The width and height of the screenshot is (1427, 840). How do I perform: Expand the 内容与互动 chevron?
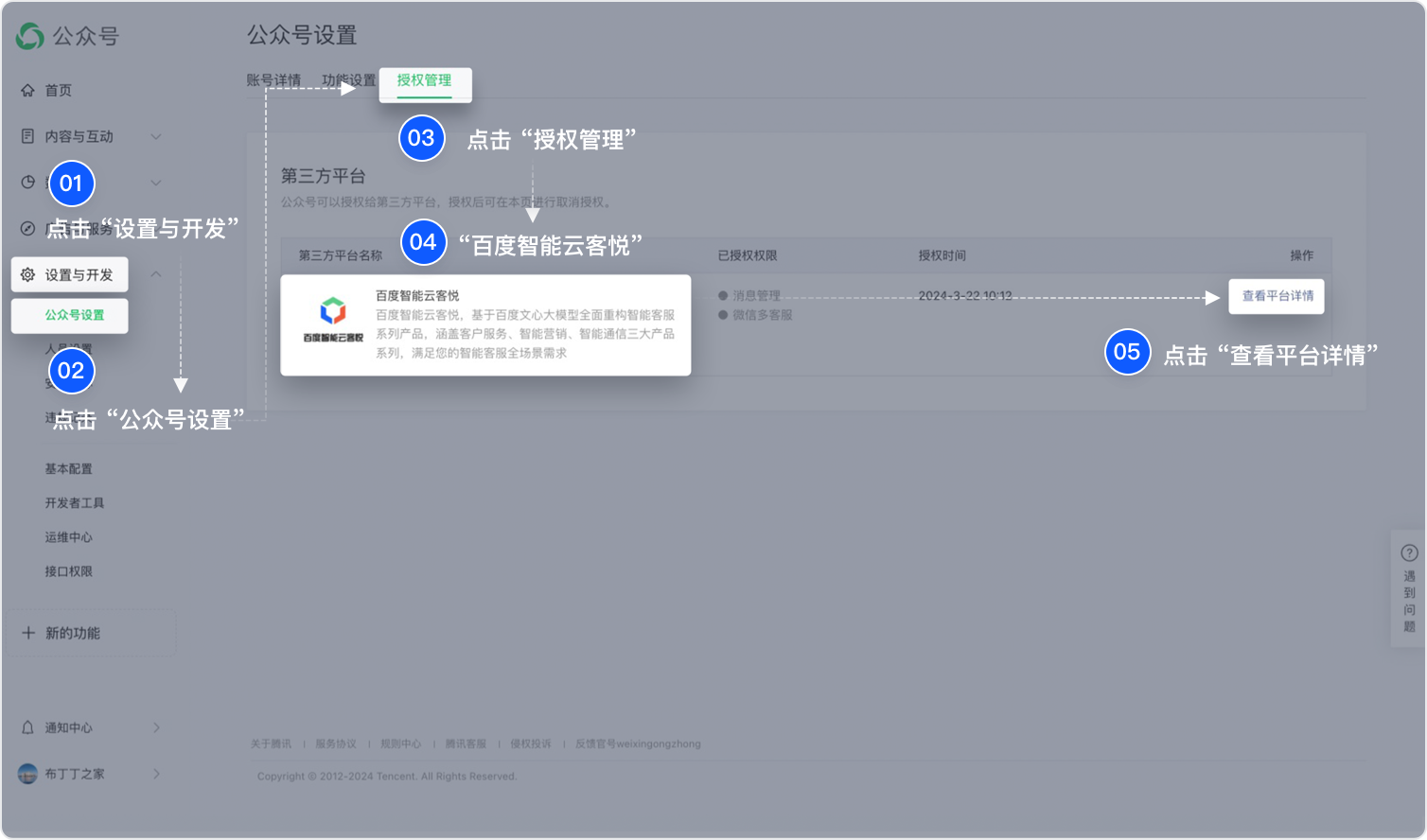click(x=156, y=136)
